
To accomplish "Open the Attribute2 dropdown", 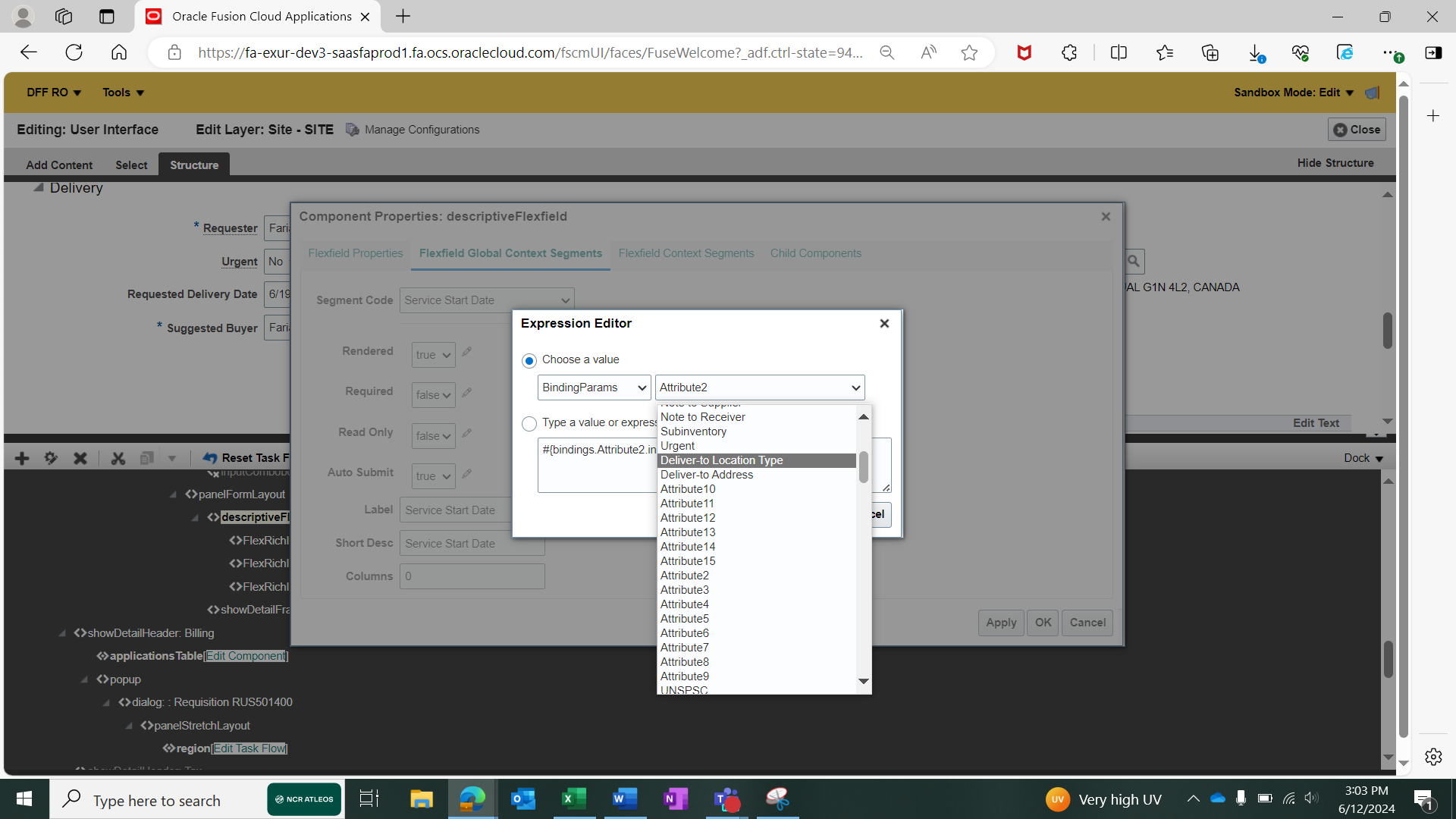I will 759,387.
